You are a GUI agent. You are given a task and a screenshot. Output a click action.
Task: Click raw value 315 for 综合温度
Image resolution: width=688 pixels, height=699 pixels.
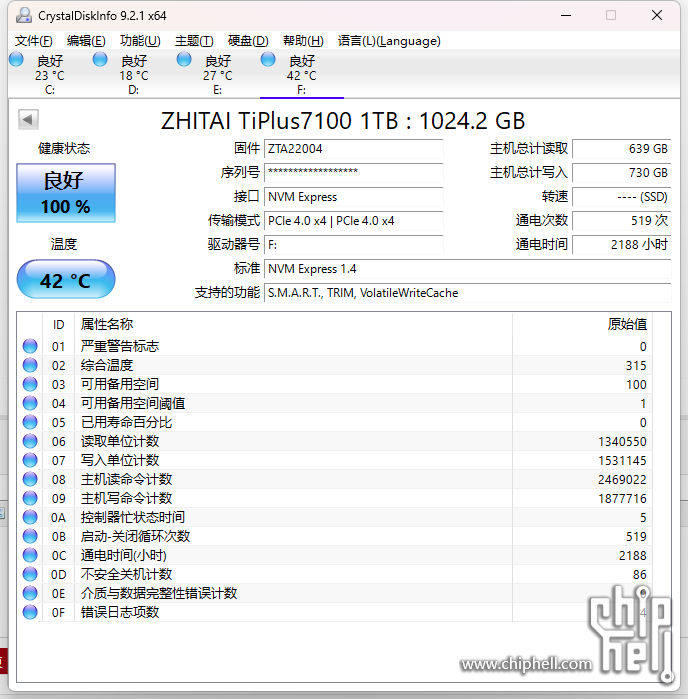[x=636, y=366]
